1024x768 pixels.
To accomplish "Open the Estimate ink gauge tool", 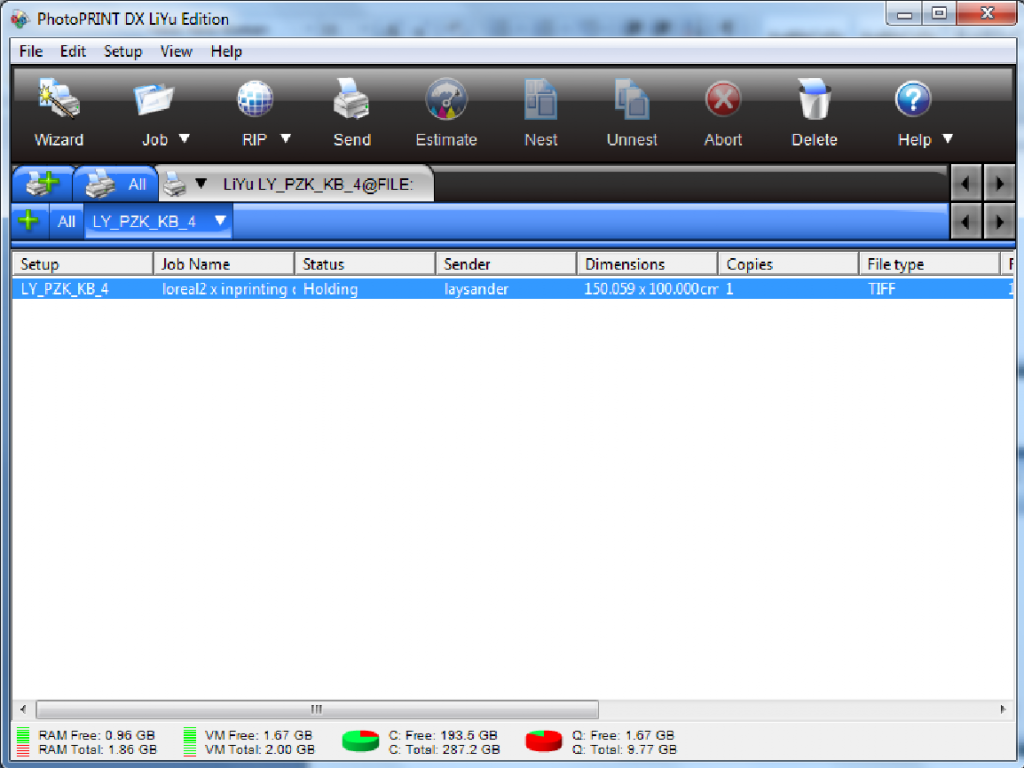I will coord(446,102).
